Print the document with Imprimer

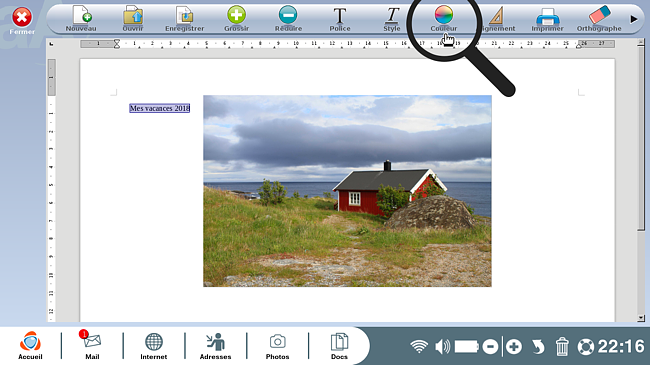pyautogui.click(x=547, y=19)
